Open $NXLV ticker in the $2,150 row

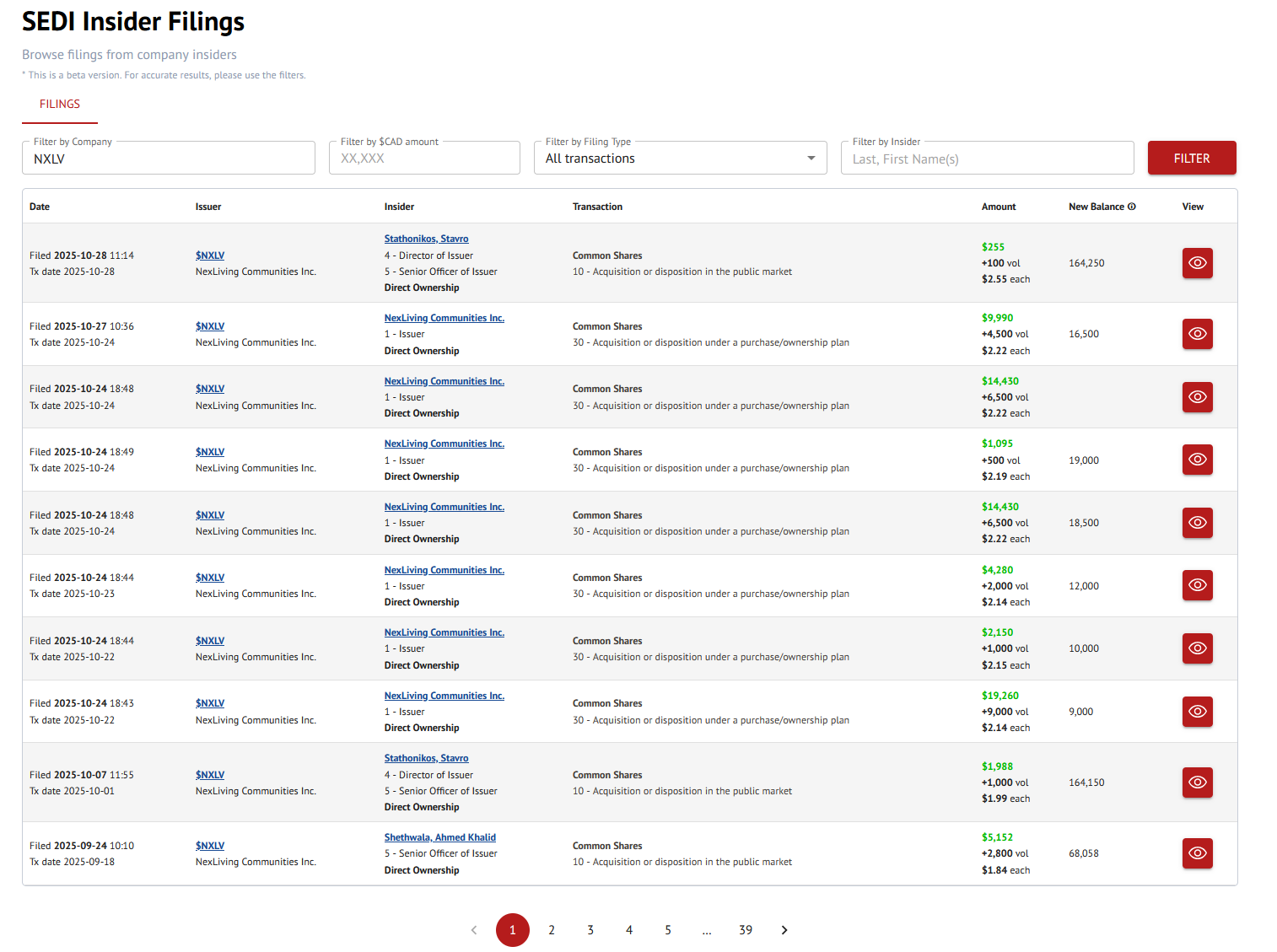click(210, 641)
